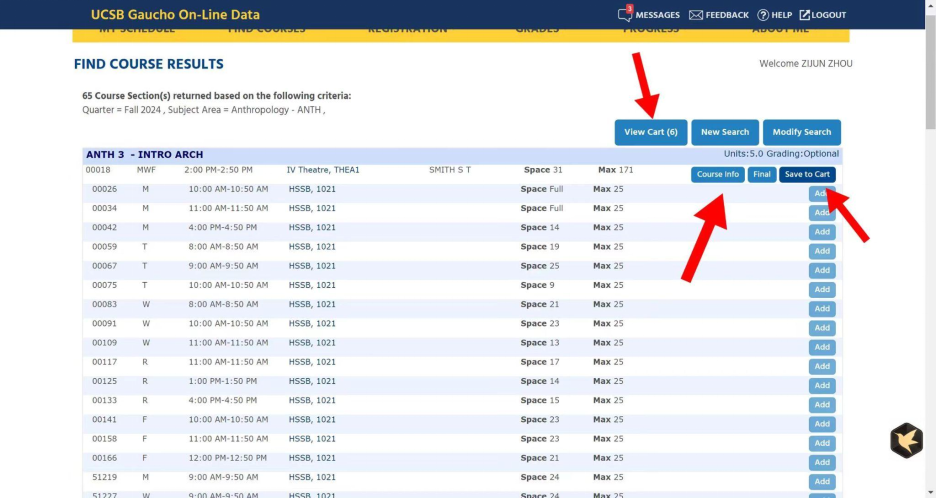Open the IV Theatre, THEA1 location link
The height and width of the screenshot is (498, 936).
tap(323, 170)
